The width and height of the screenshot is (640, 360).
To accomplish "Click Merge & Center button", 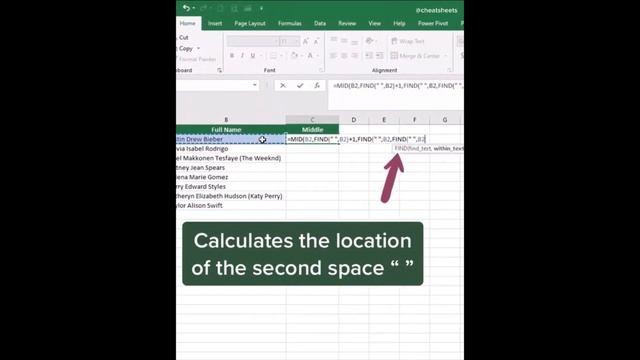I will coord(415,56).
